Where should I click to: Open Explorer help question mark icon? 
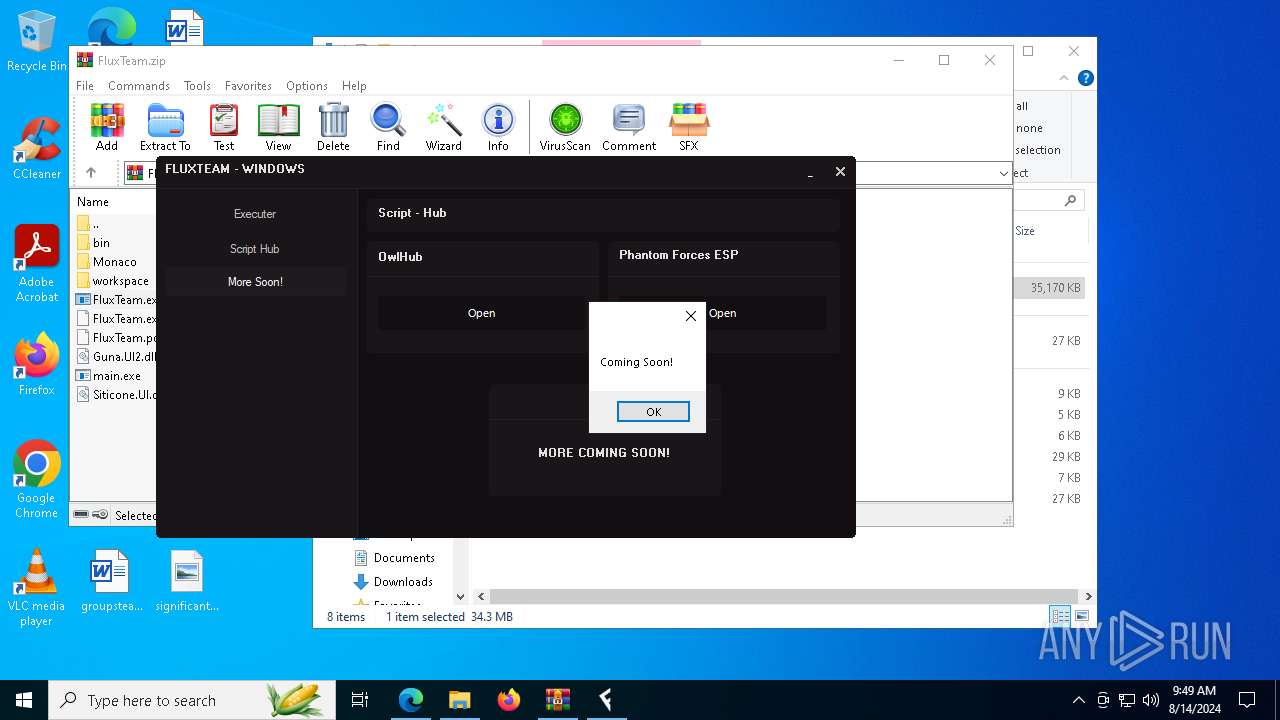(1085, 78)
